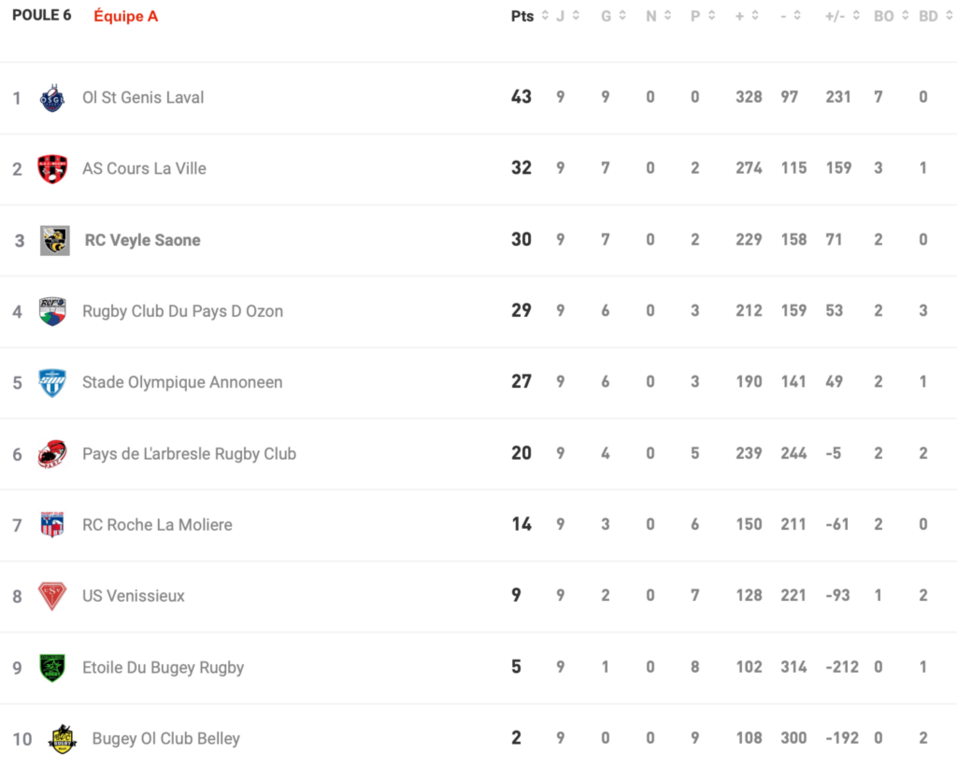Click the Ol St Genis Laval club logo
This screenshot has width=957, height=768.
[52, 98]
